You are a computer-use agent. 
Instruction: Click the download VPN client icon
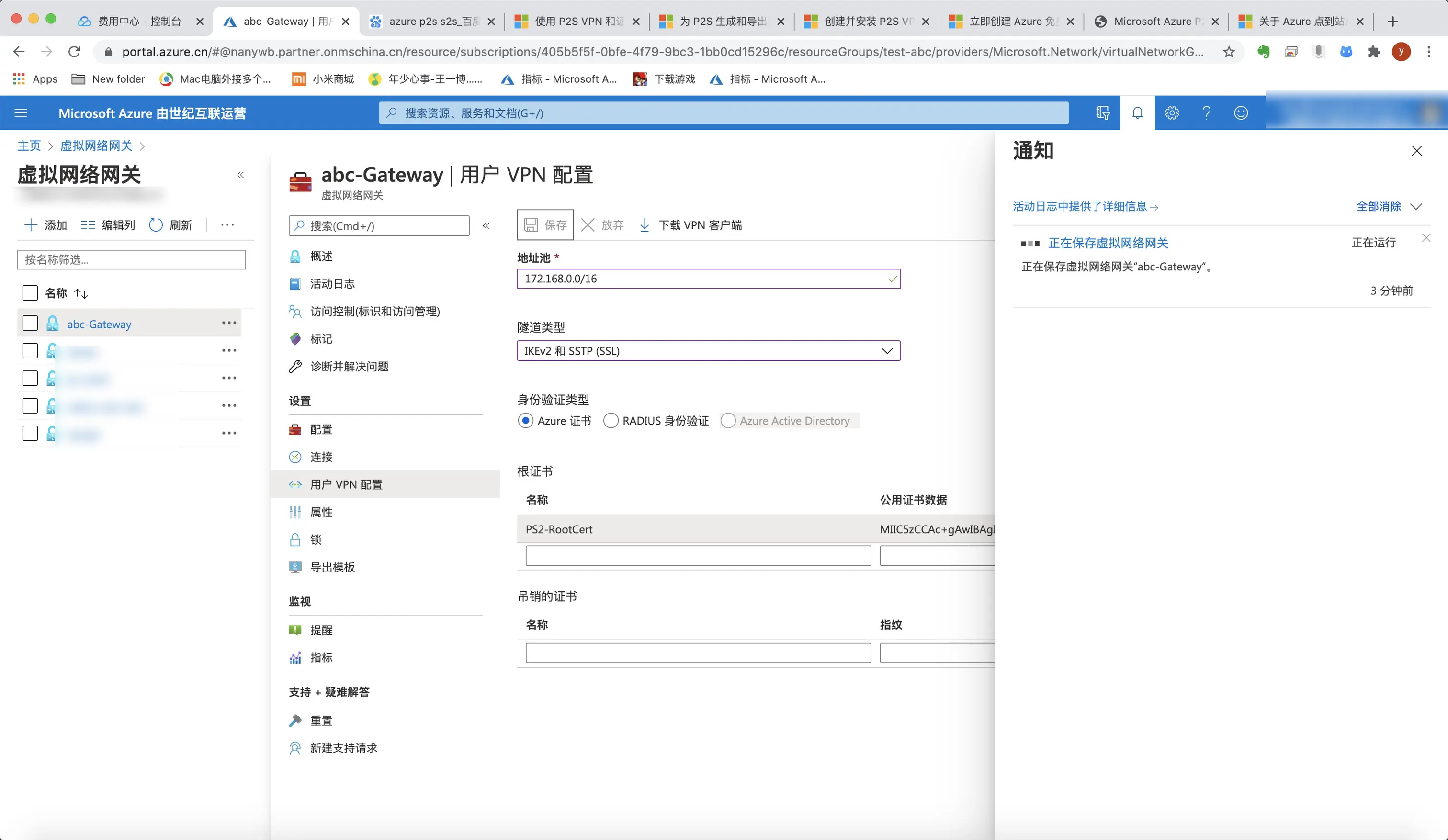(645, 224)
